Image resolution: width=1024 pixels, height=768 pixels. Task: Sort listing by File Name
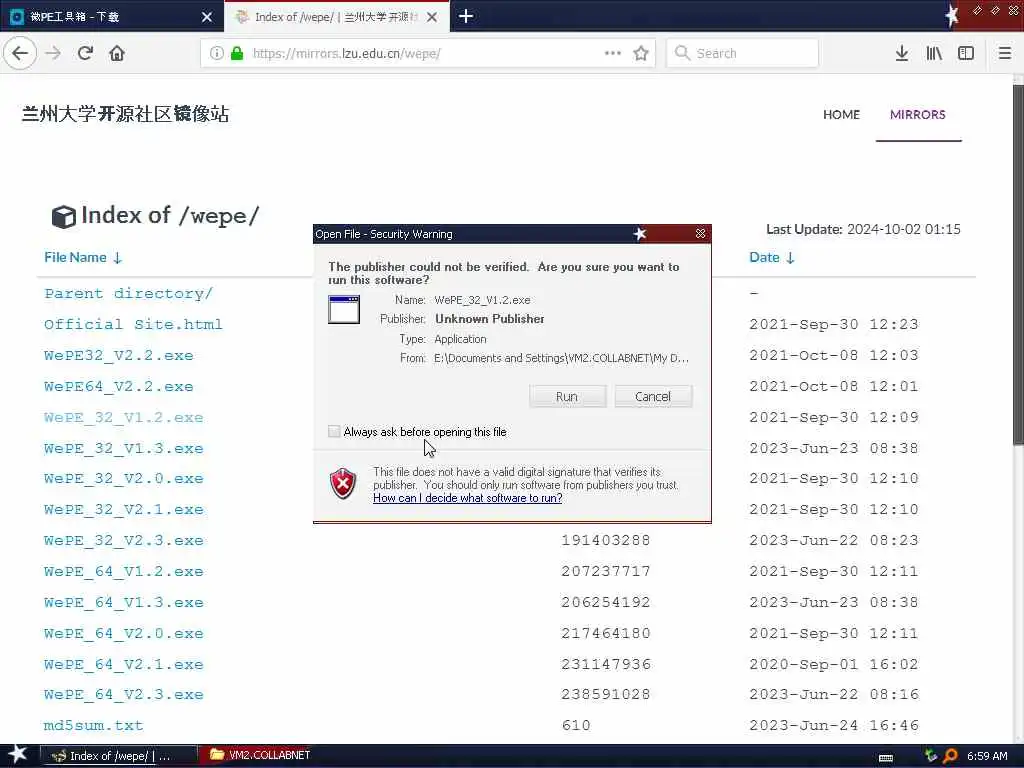coord(83,257)
